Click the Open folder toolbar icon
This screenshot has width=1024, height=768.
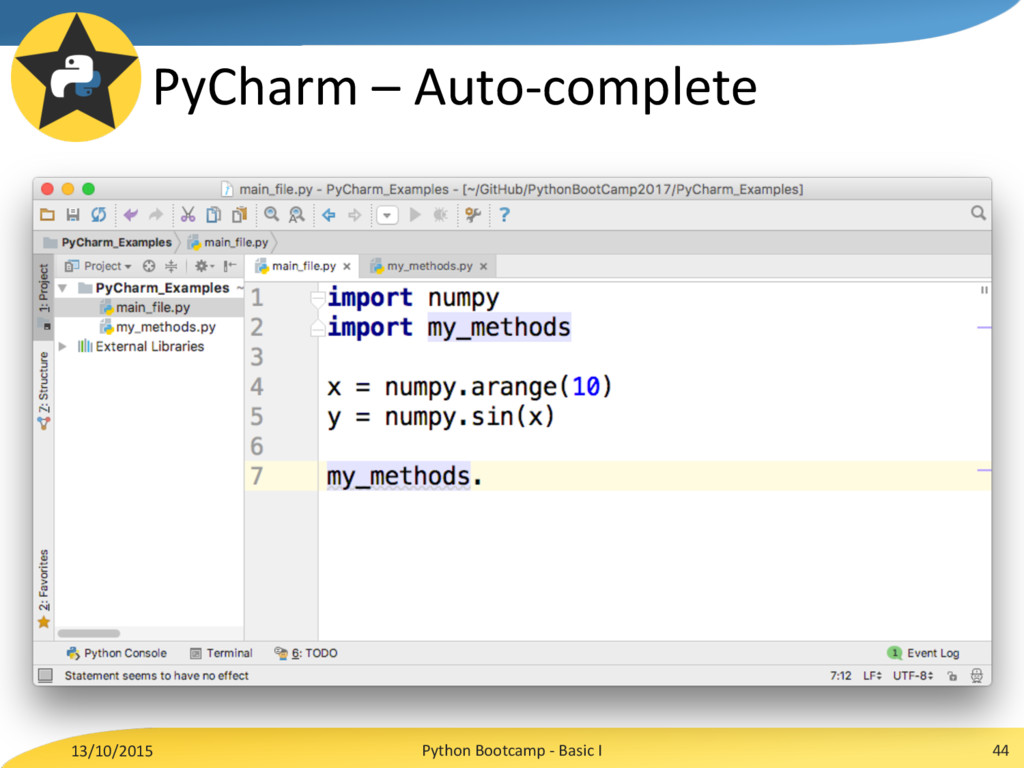[47, 215]
